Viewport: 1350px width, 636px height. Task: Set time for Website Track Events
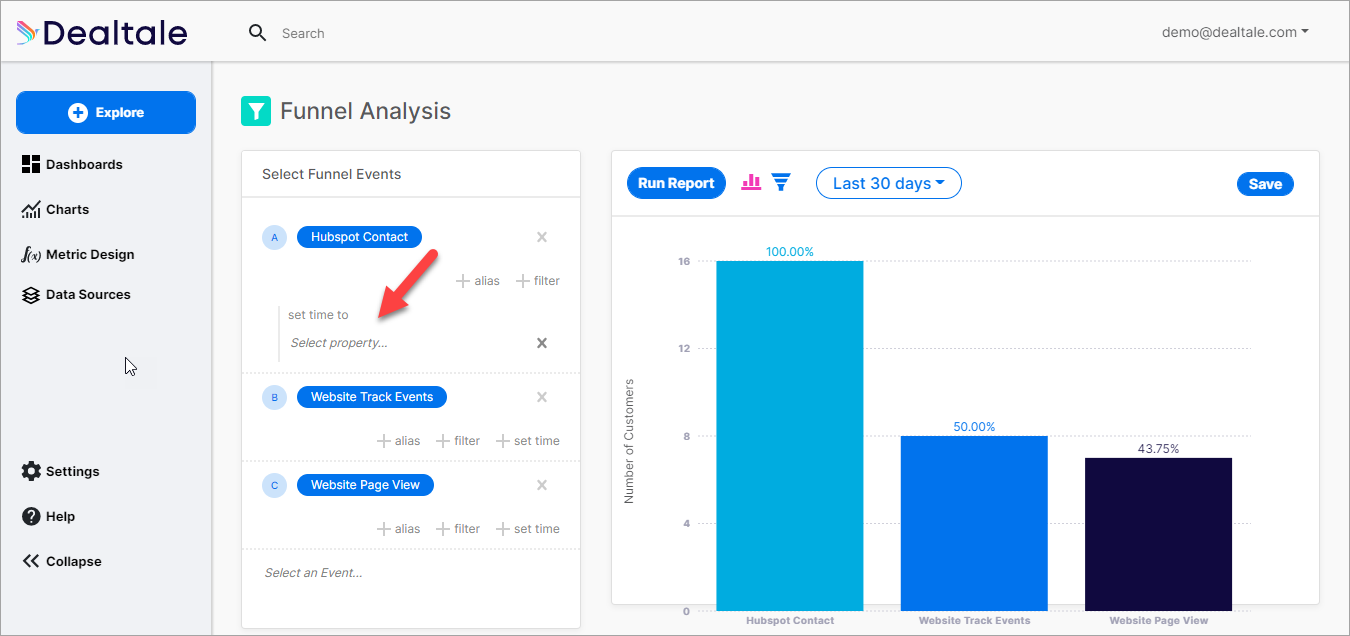click(528, 441)
